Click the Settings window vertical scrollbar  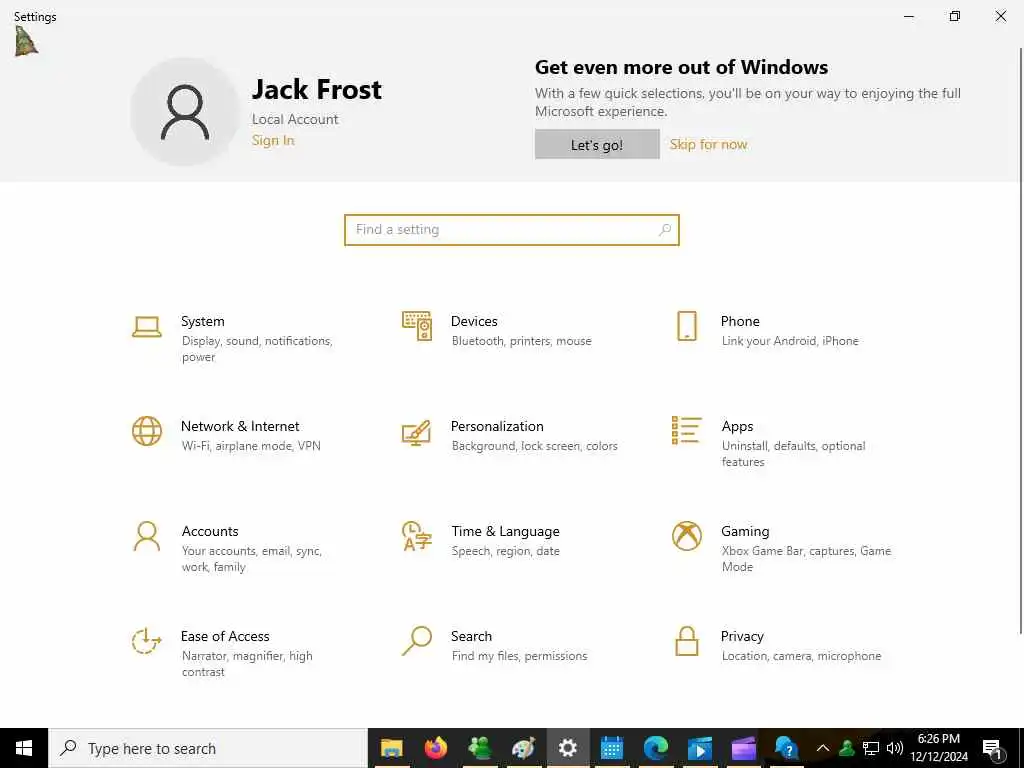(x=1020, y=340)
